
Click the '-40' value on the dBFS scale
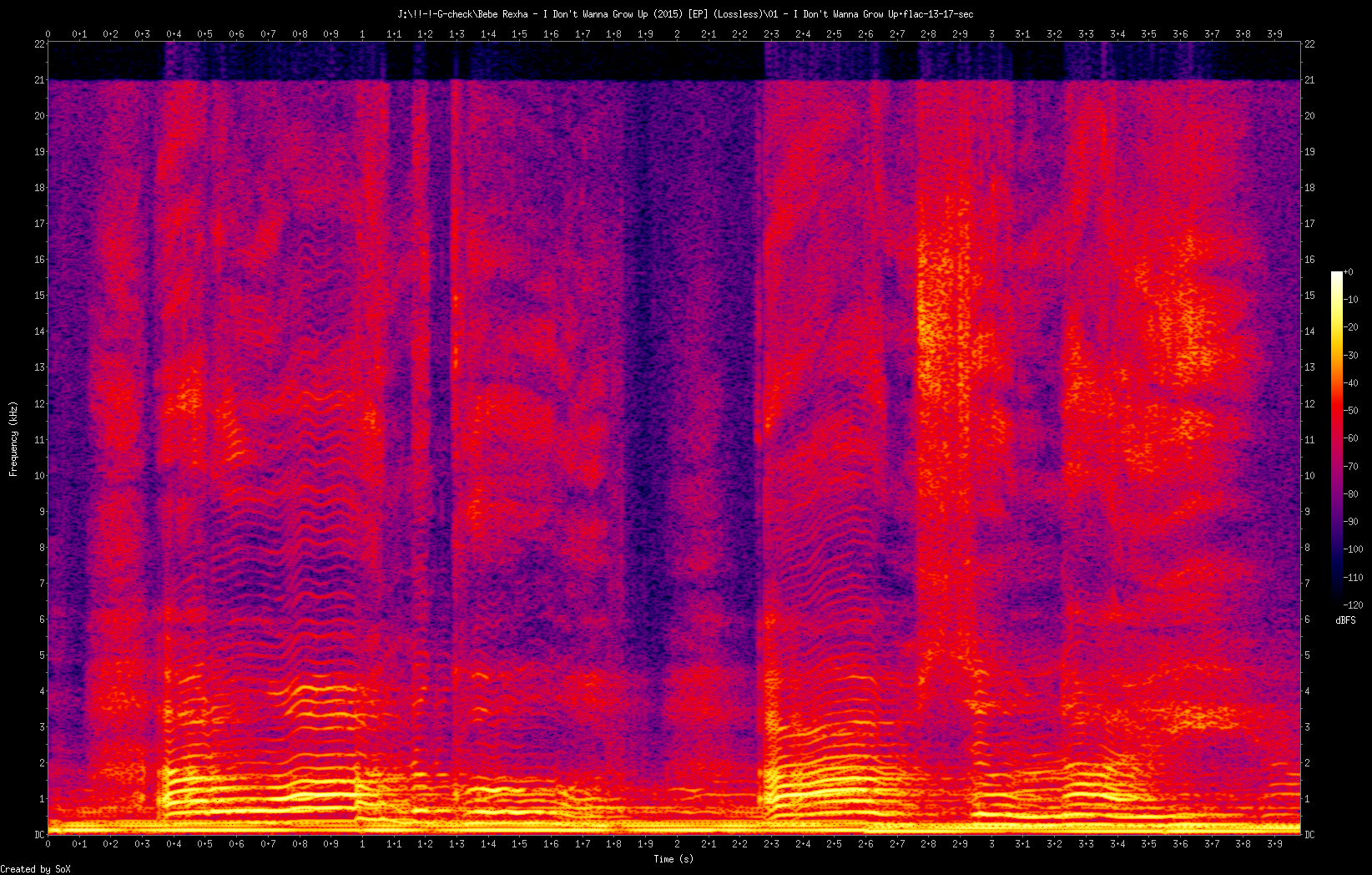click(x=1353, y=383)
